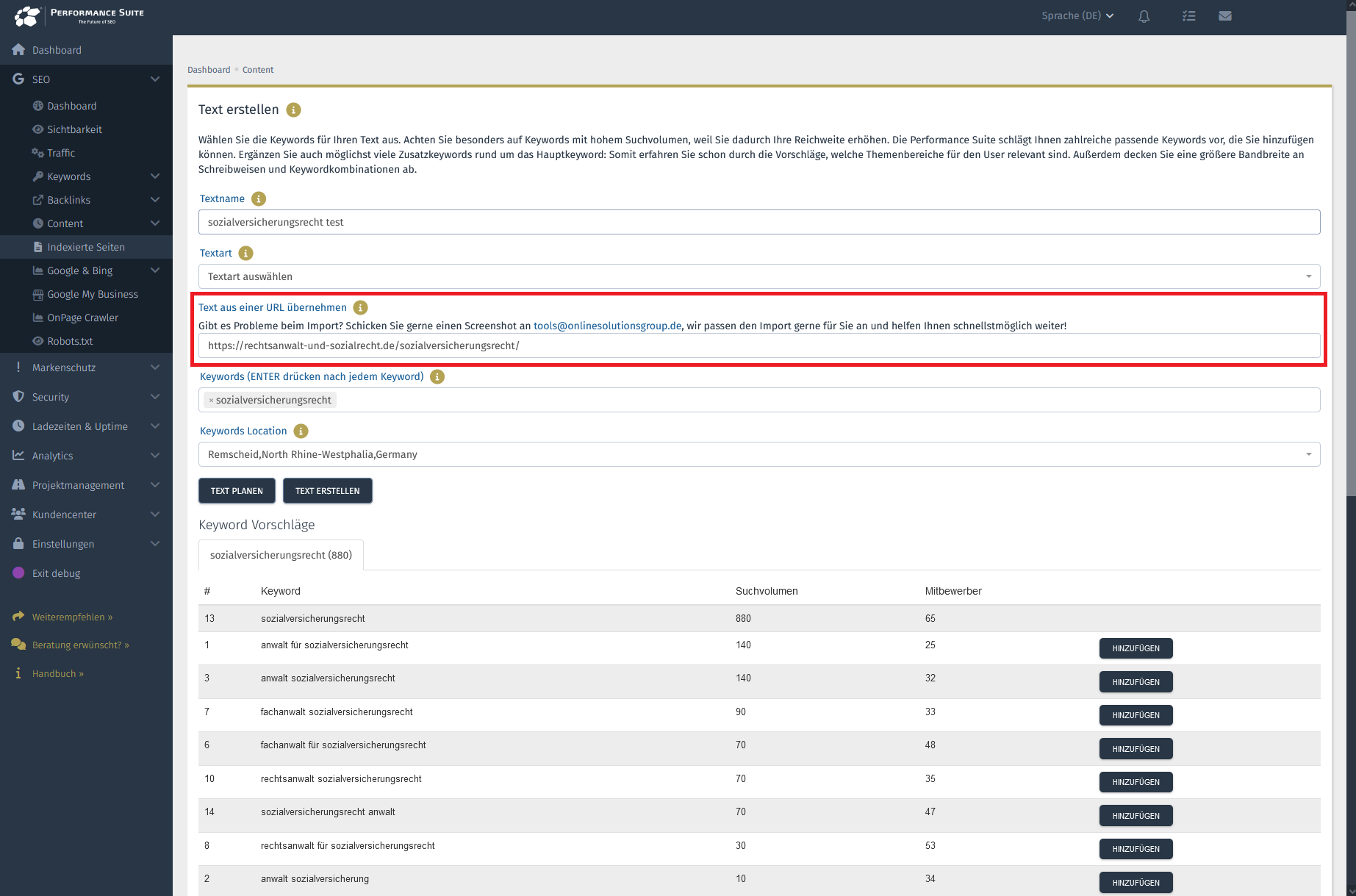The image size is (1356, 896).
Task: Collapse the SEO section in sidebar
Action: click(x=155, y=79)
